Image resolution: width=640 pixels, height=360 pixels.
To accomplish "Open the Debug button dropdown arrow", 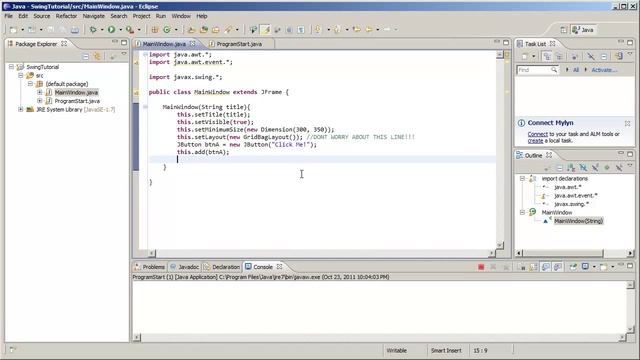I will (x=102, y=29).
